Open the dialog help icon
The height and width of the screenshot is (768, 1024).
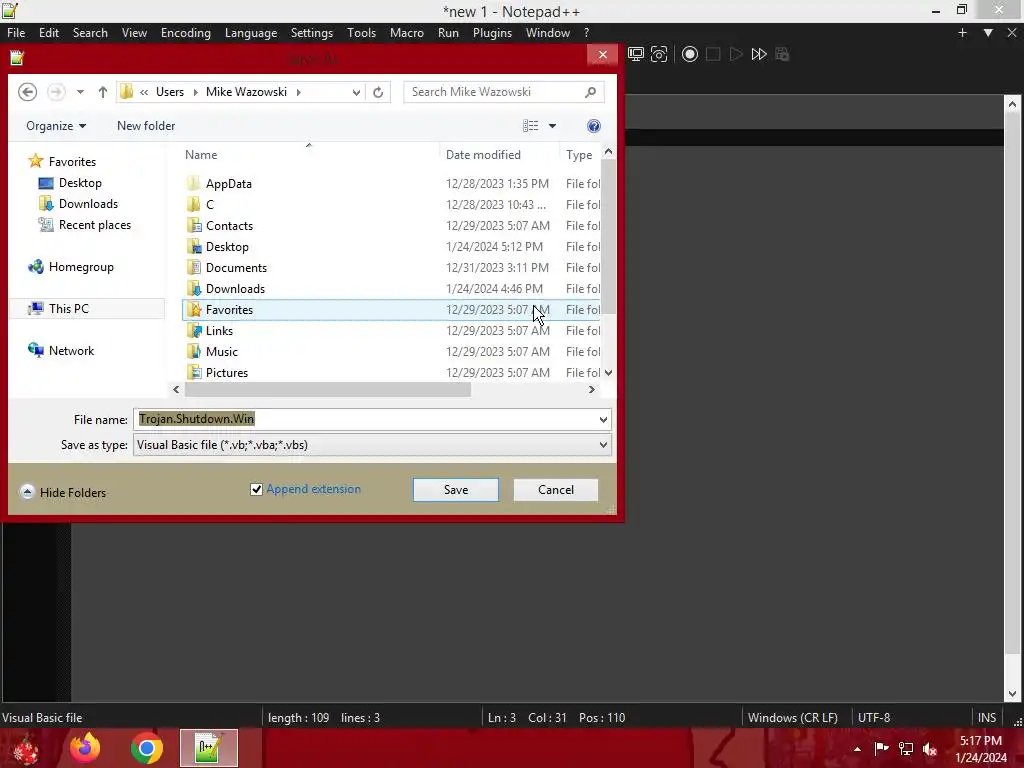594,126
